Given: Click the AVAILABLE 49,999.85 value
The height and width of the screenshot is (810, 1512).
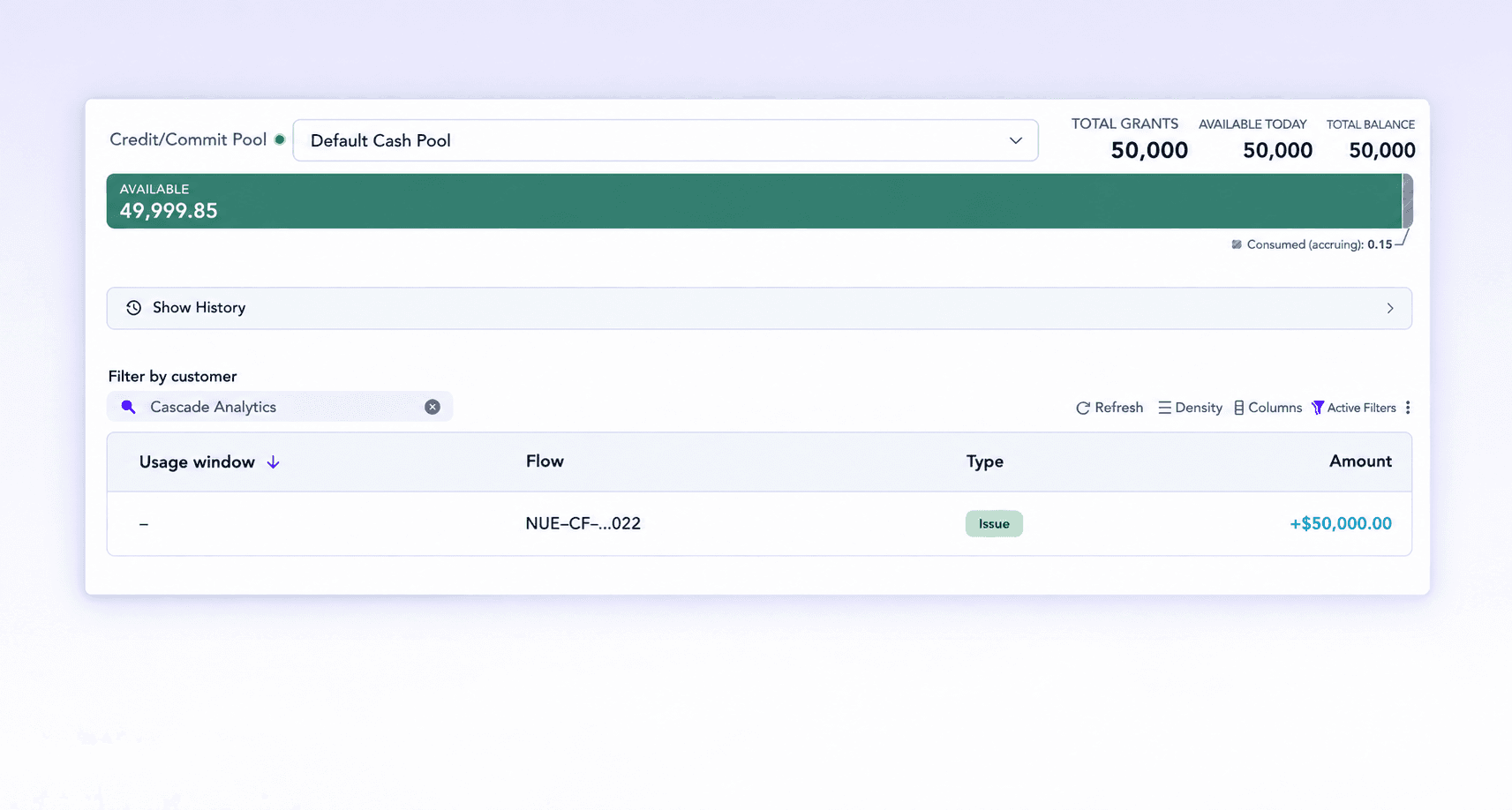Looking at the screenshot, I should pyautogui.click(x=169, y=211).
